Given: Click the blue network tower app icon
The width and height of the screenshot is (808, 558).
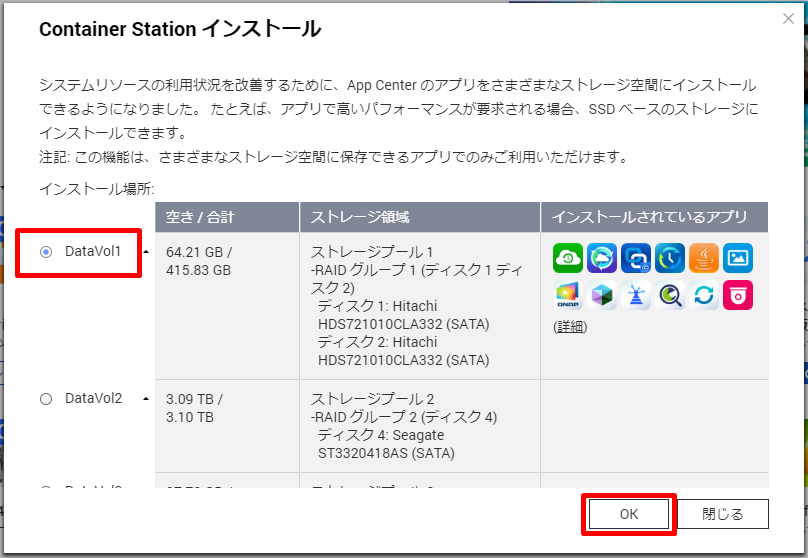Looking at the screenshot, I should pyautogui.click(x=635, y=295).
